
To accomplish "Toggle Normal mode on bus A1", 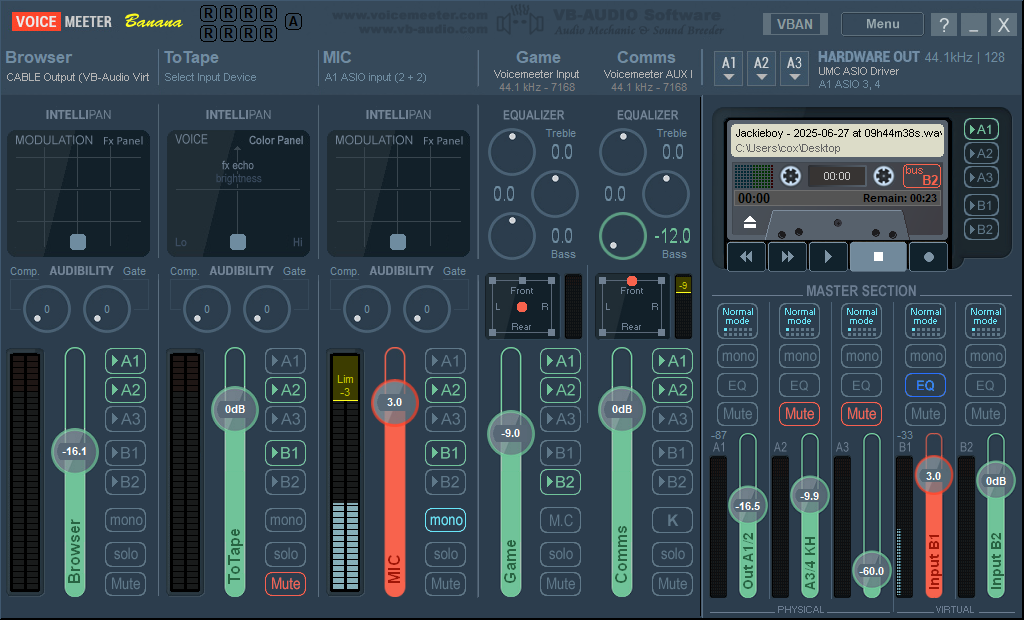I will click(737, 320).
